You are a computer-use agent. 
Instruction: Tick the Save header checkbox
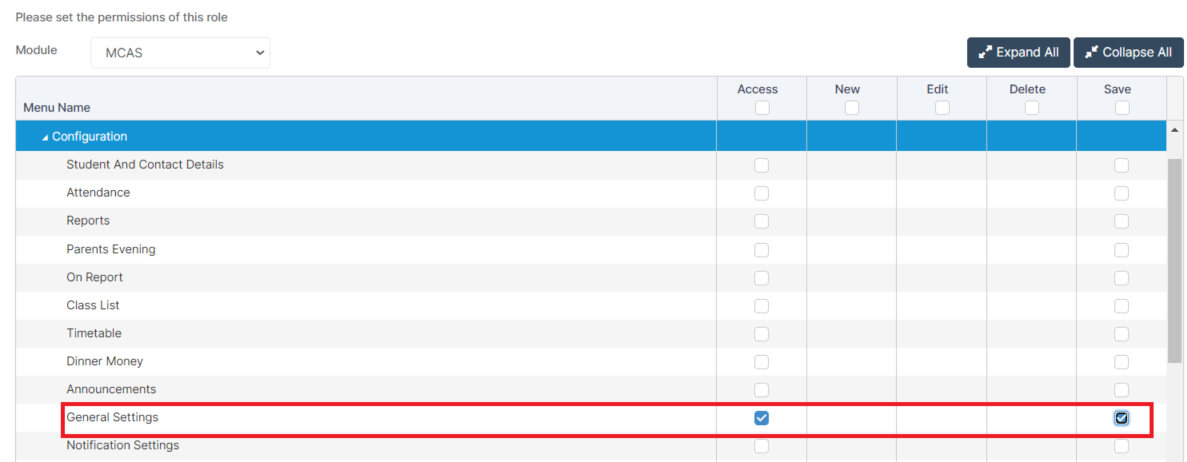coord(1122,108)
